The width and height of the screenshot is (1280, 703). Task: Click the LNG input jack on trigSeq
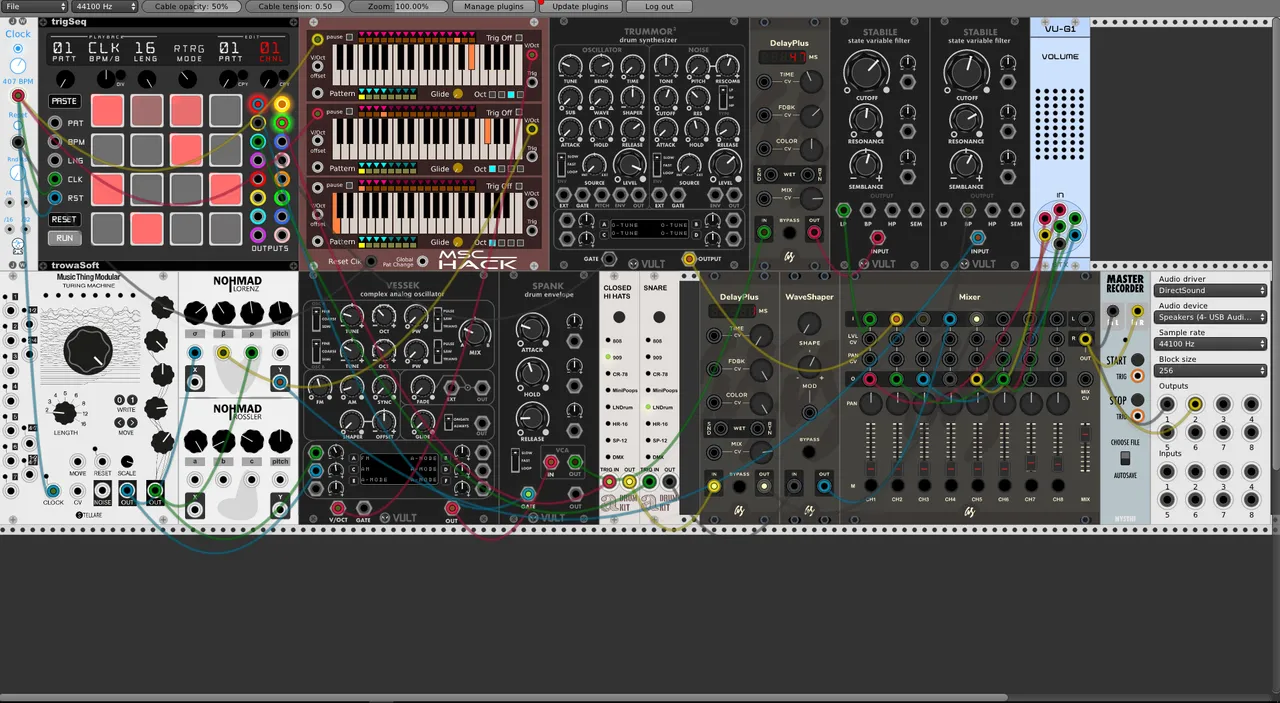pos(56,160)
